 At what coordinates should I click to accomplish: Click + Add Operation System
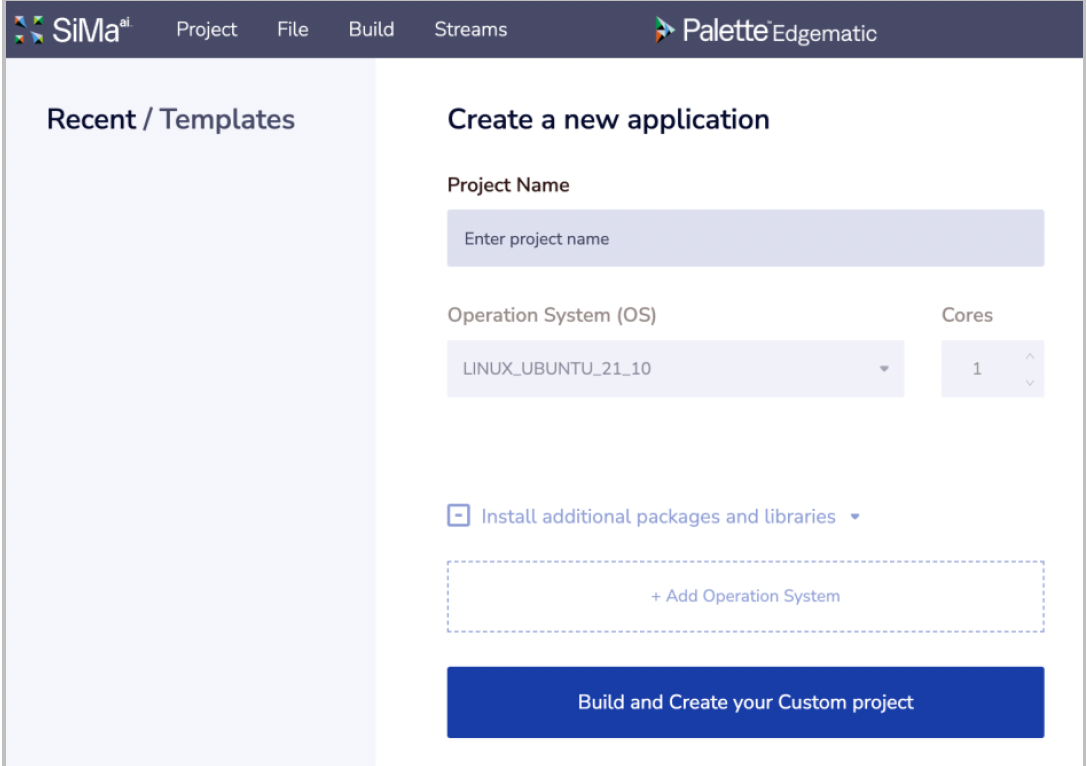pyautogui.click(x=745, y=596)
